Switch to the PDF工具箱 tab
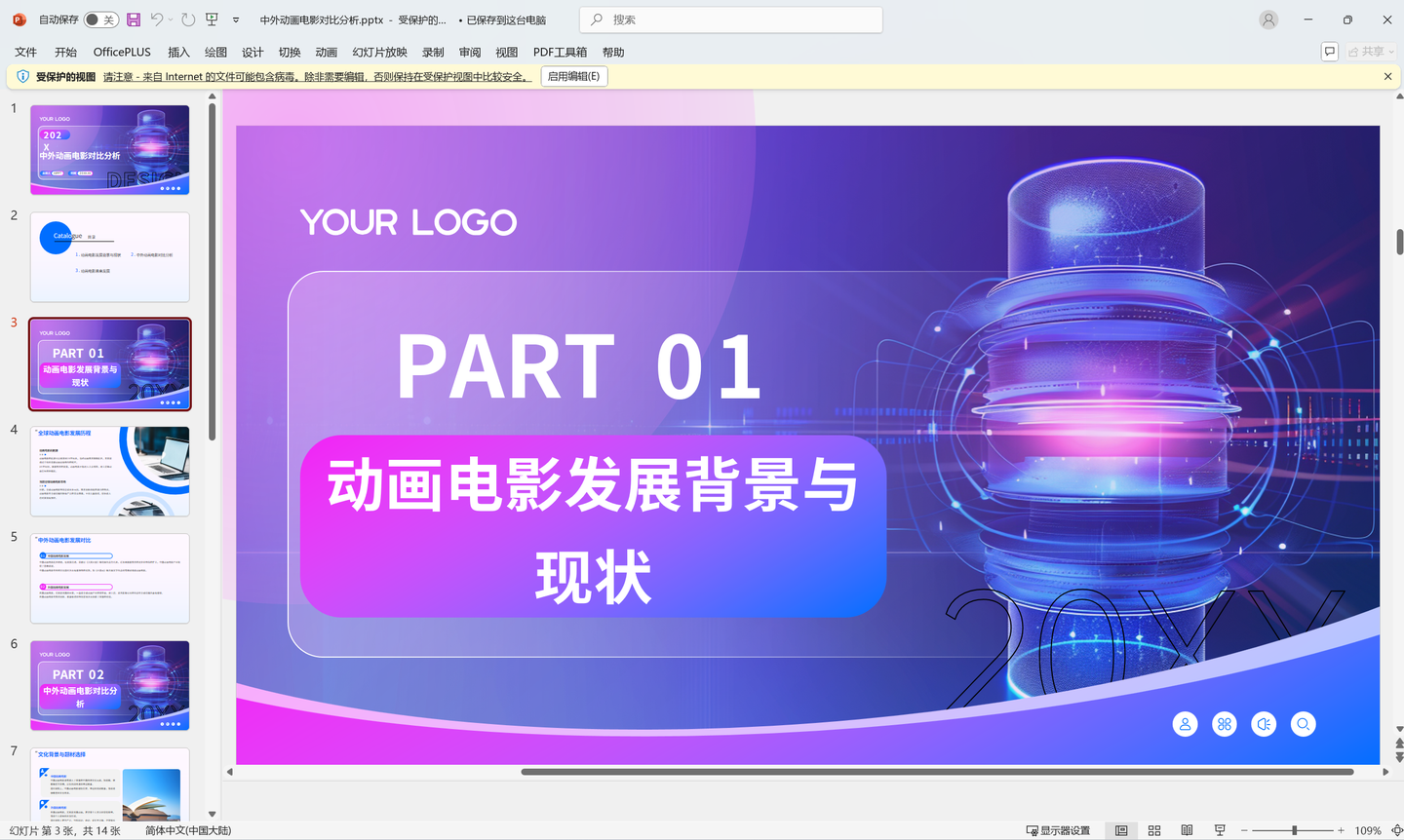Viewport: 1404px width, 840px height. [560, 52]
